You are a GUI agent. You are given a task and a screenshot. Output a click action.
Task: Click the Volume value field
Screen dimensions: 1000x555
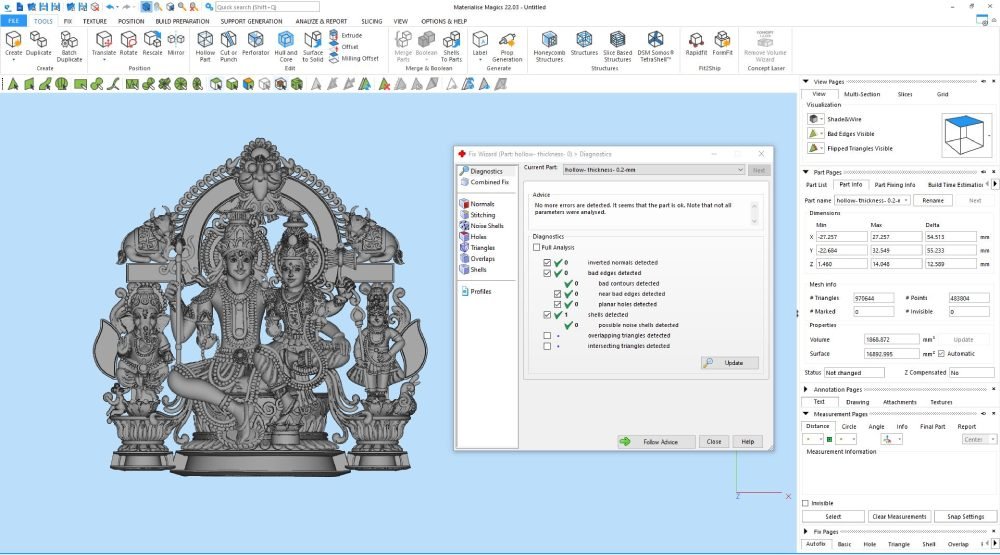[x=892, y=340]
